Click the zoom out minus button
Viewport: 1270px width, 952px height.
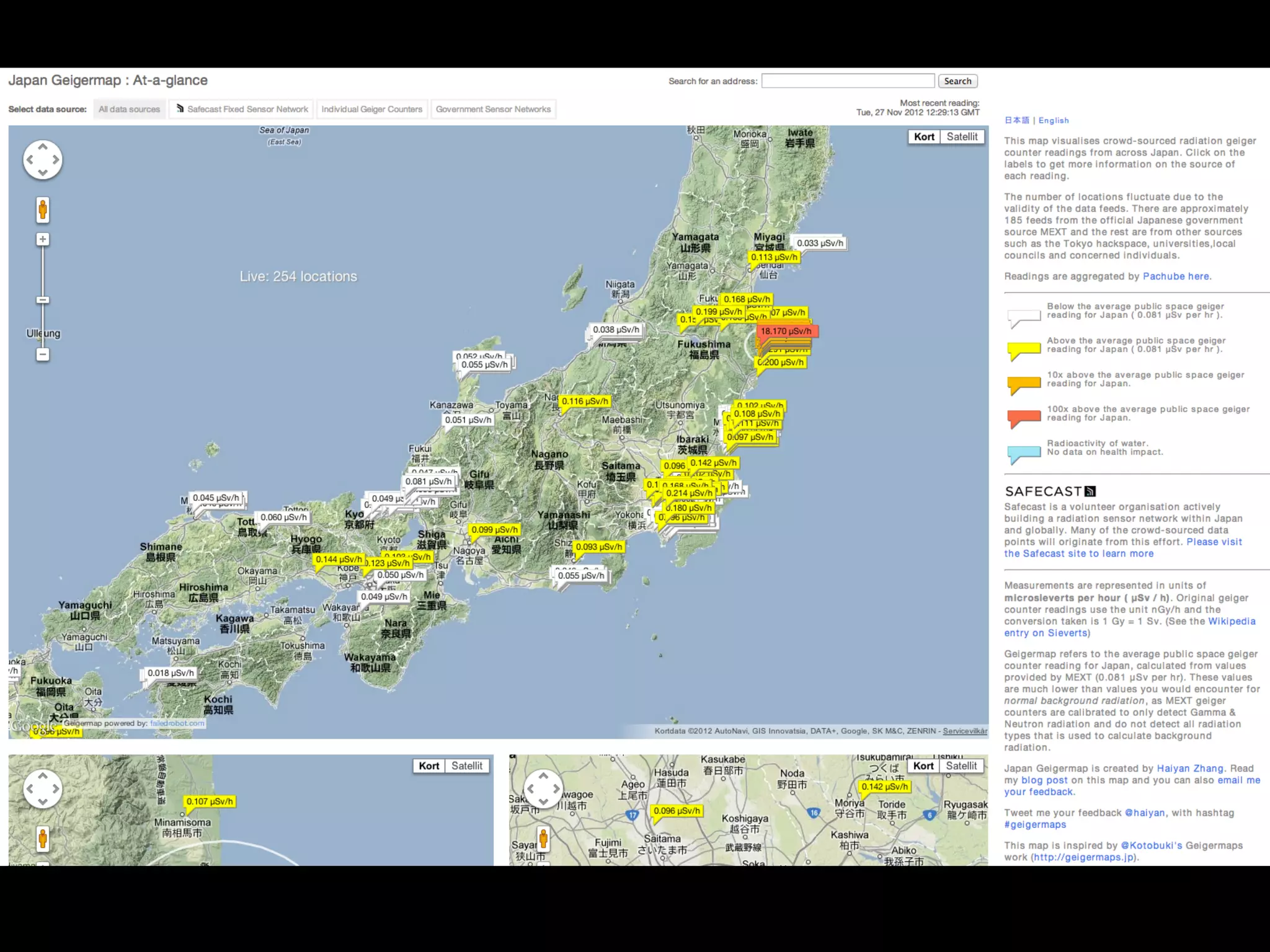tap(42, 355)
